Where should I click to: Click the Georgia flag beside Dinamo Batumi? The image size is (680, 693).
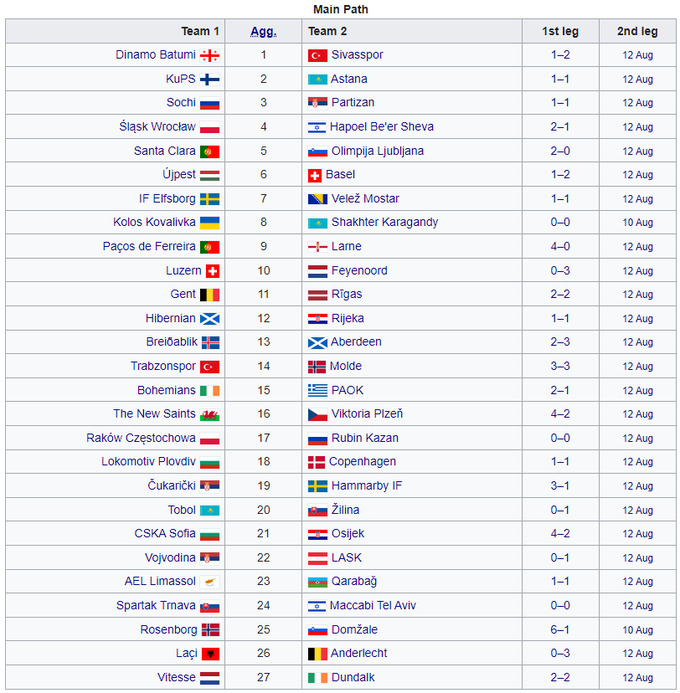[210, 56]
